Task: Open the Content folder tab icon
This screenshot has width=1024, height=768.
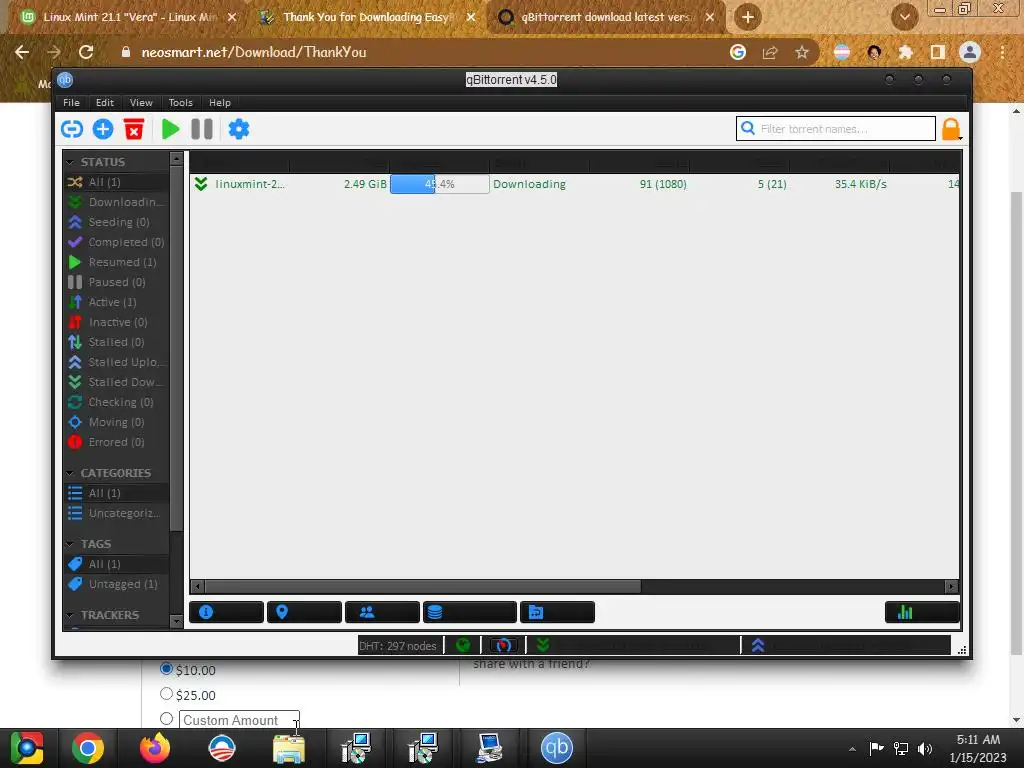Action: tap(536, 612)
